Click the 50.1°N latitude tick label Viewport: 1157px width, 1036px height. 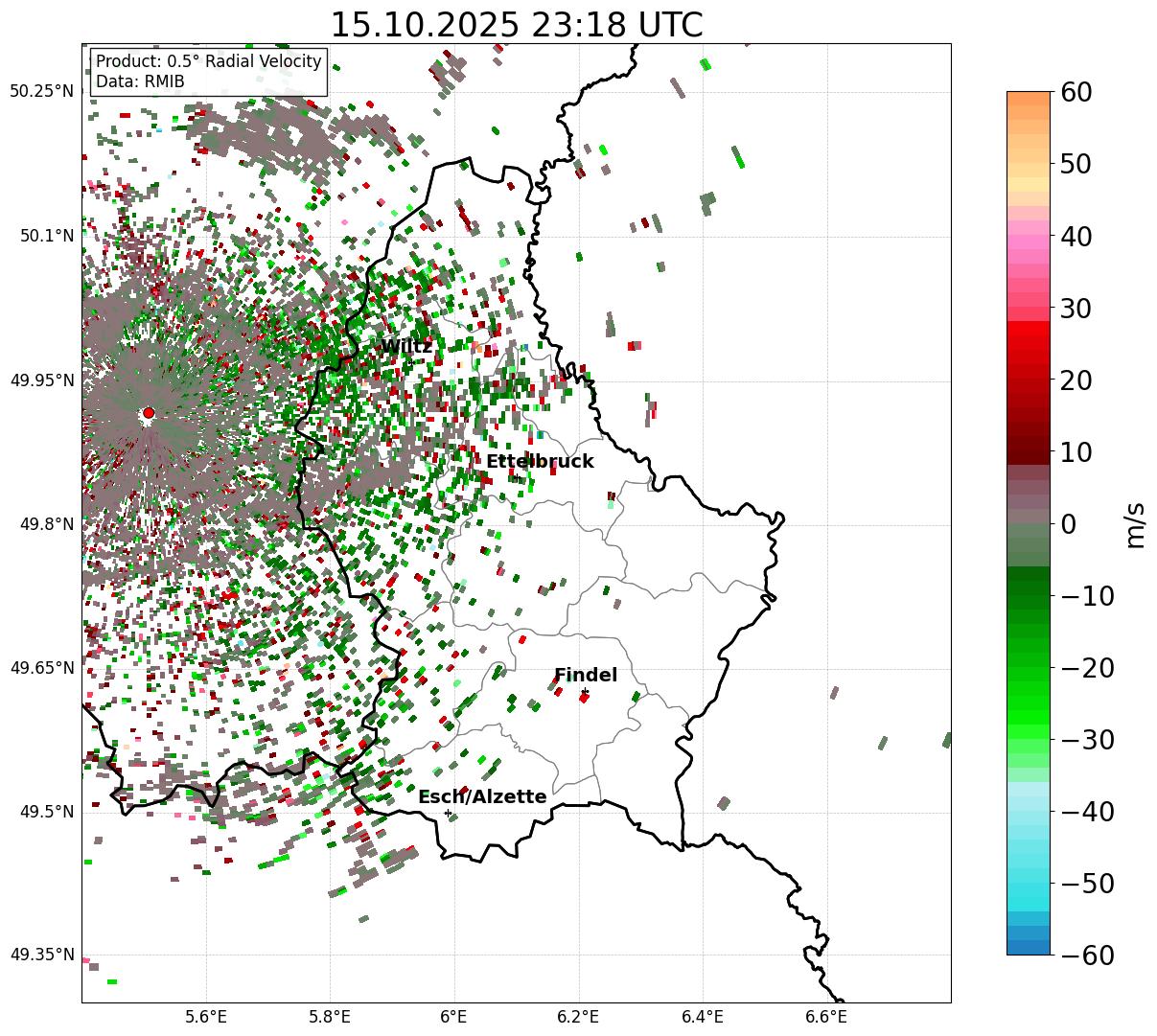pos(46,236)
